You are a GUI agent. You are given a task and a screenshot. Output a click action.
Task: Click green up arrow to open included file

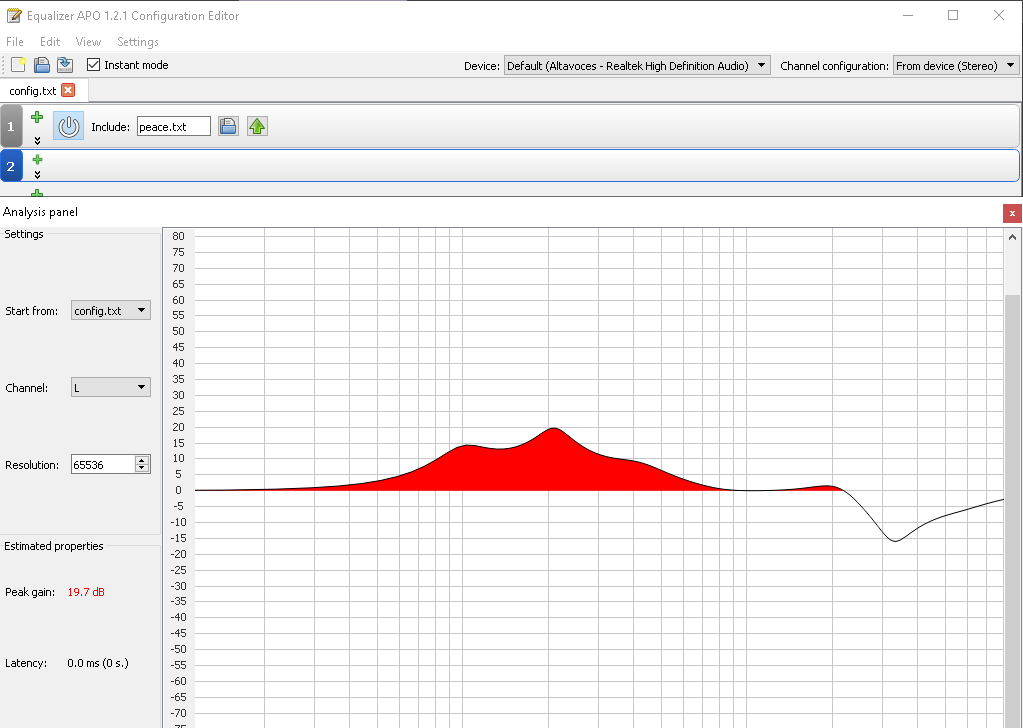click(257, 126)
